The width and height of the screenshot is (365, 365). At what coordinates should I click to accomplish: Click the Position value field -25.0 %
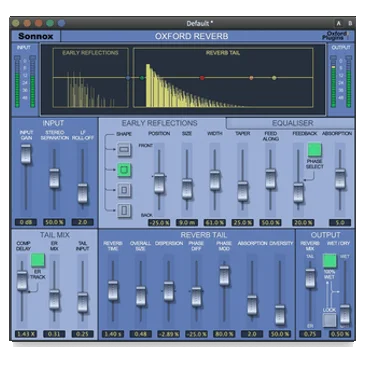pyautogui.click(x=159, y=222)
